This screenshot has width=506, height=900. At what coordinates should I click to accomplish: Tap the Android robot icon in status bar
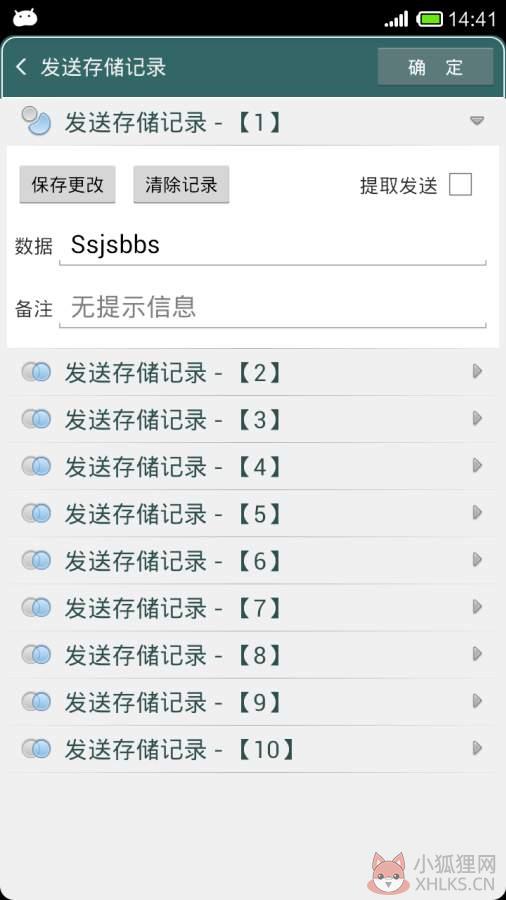point(25,18)
